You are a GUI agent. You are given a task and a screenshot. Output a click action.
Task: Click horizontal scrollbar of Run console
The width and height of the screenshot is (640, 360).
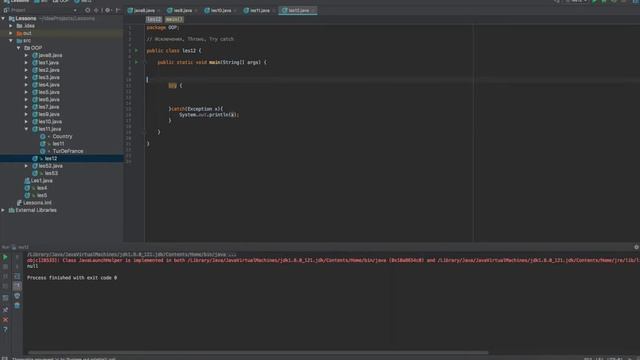coord(258,352)
